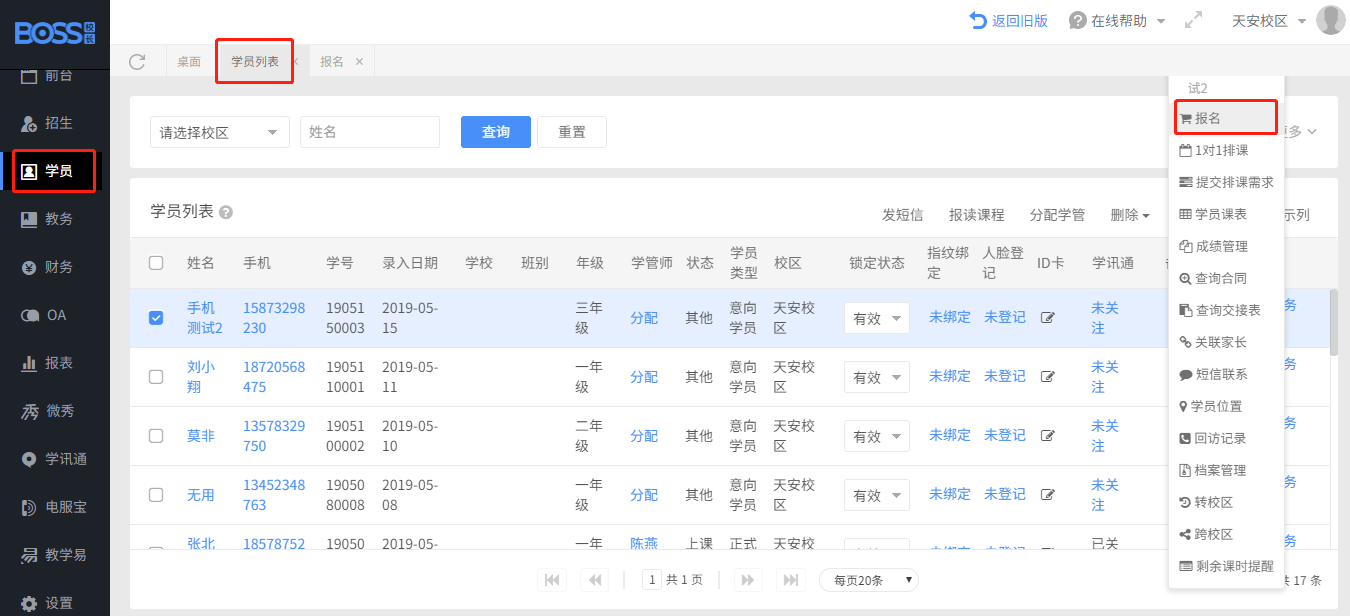Check the row checkbox for 莫非
Screen dimensions: 1350x616
pos(156,436)
